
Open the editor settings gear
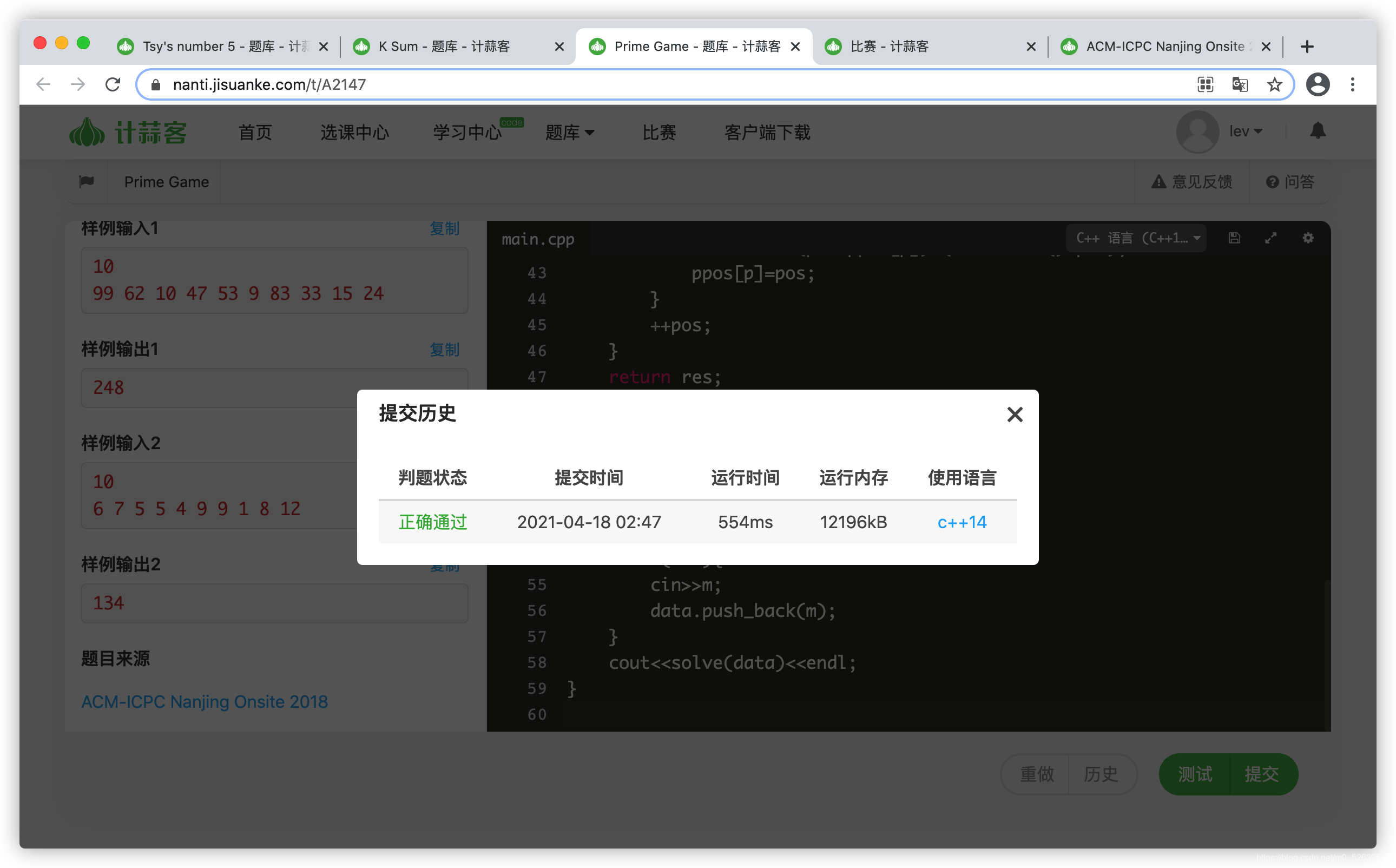point(1308,238)
